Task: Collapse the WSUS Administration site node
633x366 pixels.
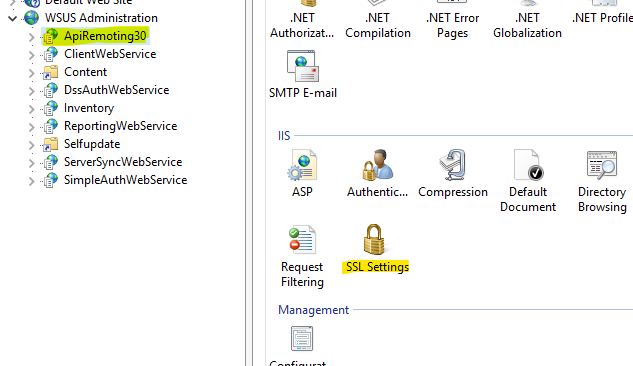Action: pyautogui.click(x=13, y=18)
